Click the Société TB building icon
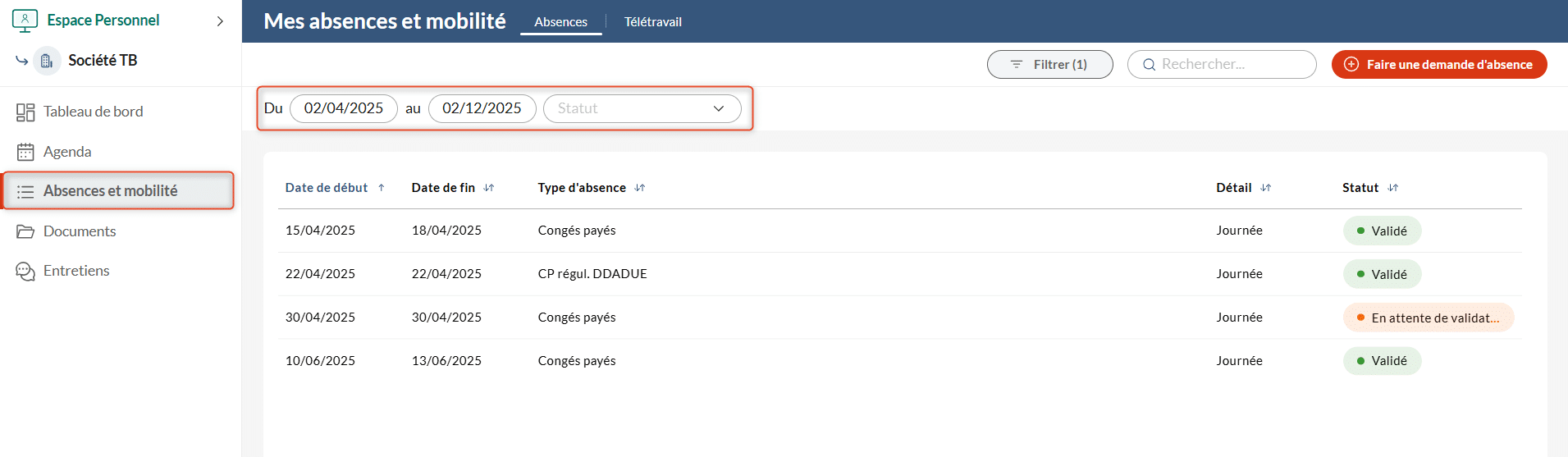The image size is (1568, 457). pyautogui.click(x=47, y=61)
